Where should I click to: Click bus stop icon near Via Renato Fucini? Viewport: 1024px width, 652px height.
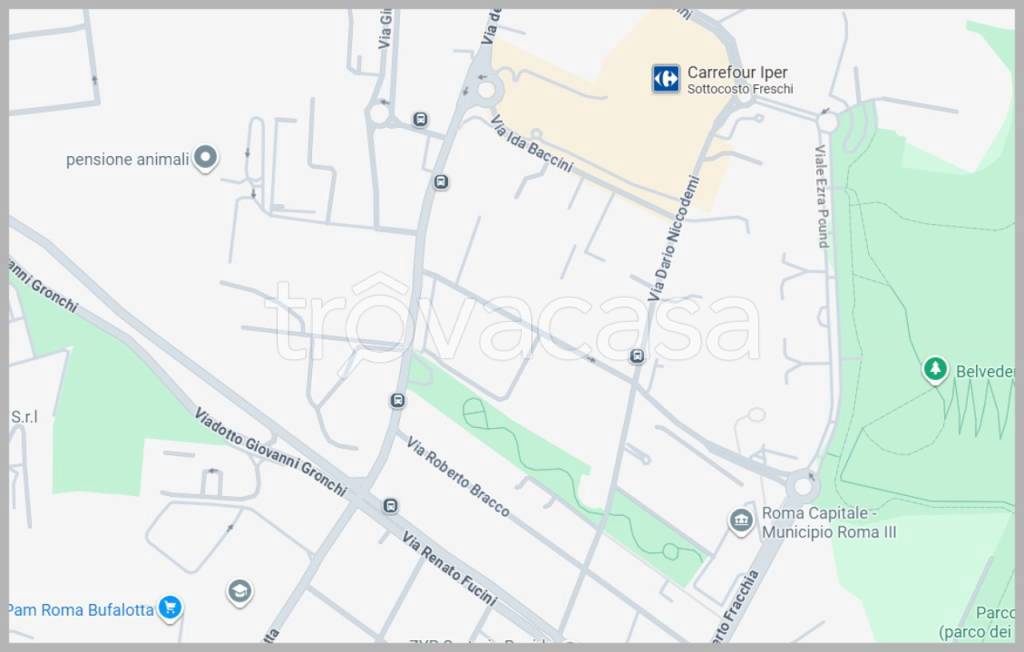[x=390, y=506]
